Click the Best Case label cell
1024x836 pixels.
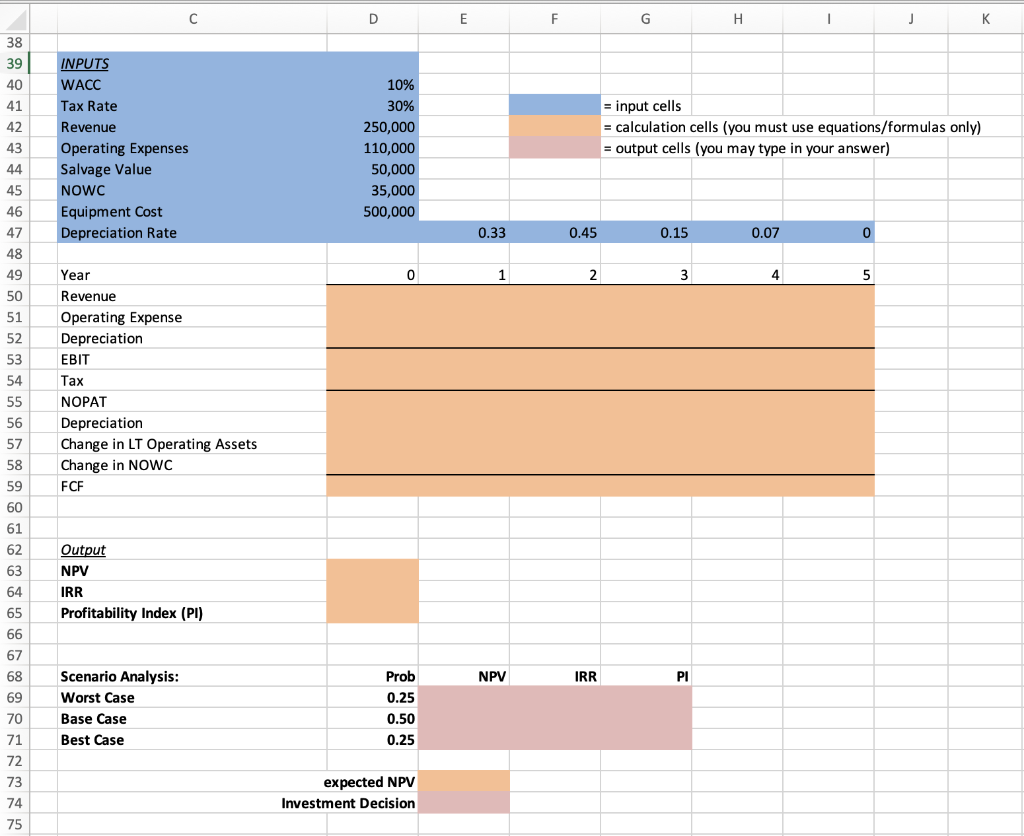click(192, 740)
